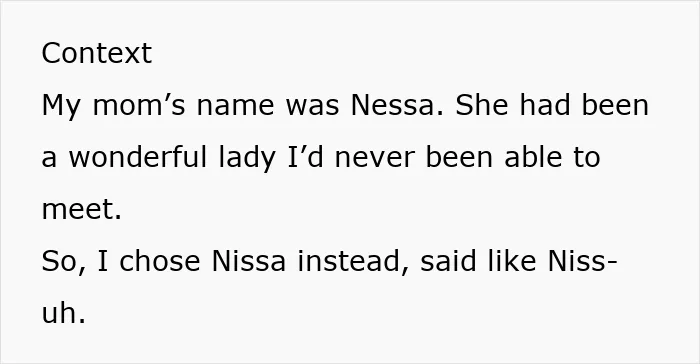Click the word "never"

coord(375,158)
